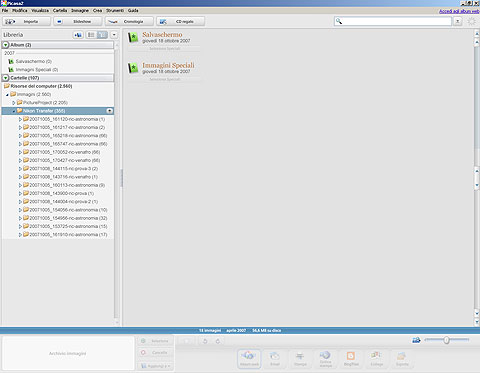The image size is (480, 373).
Task: Open the Visualizza menu
Action: point(40,11)
